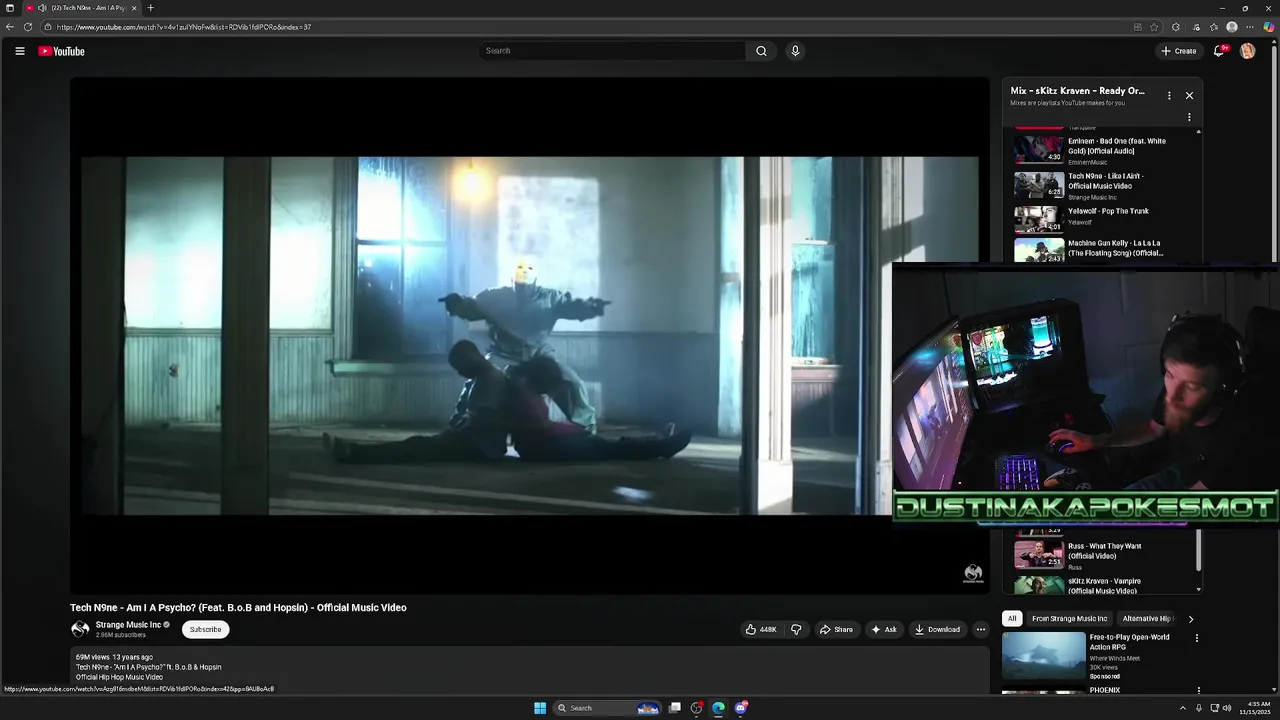The width and height of the screenshot is (1280, 720).
Task: Play Russ - What They Want thumbnail
Action: tap(1039, 554)
